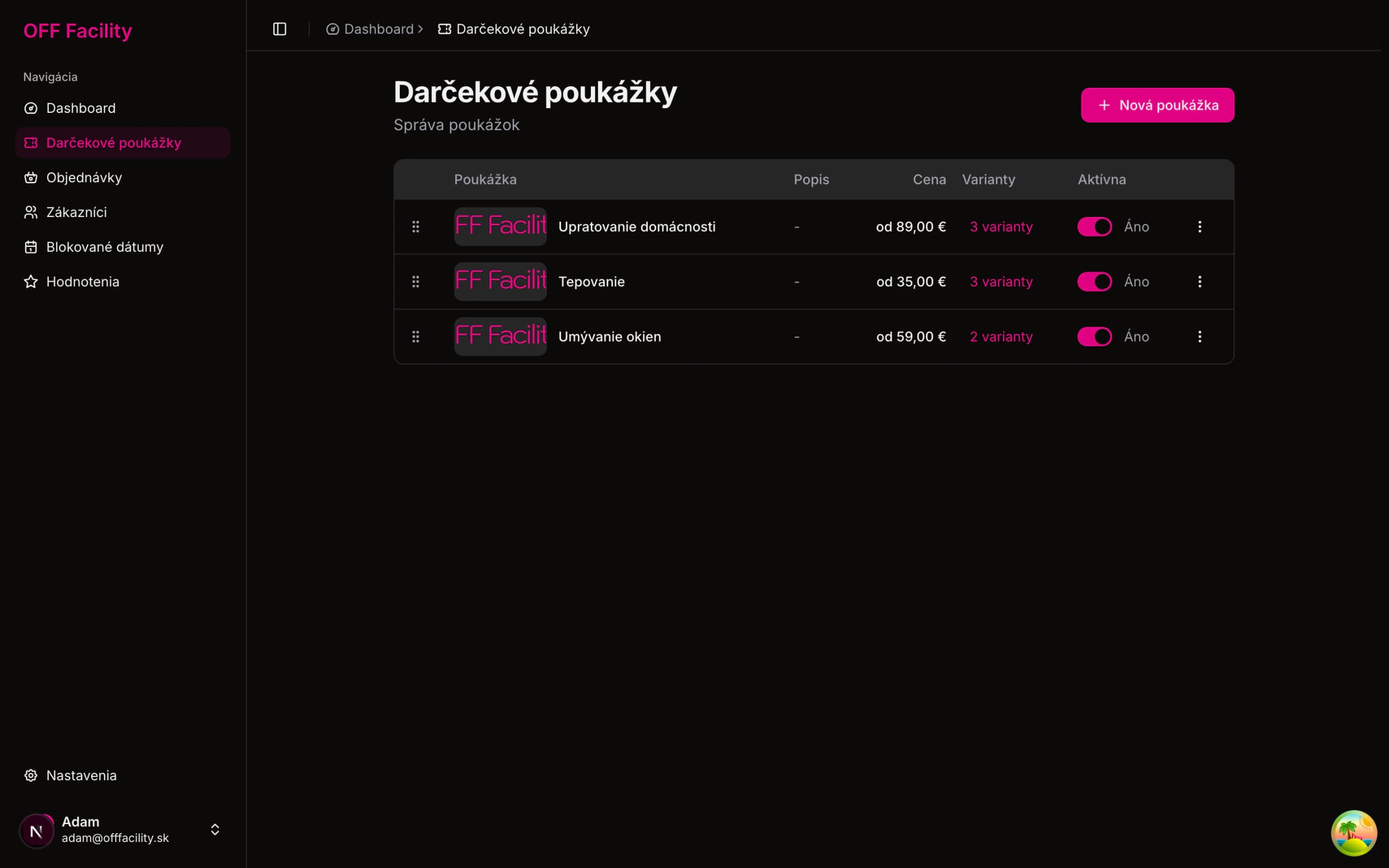This screenshot has height=868, width=1389.
Task: Grab the drag handle for Umývanie okien
Action: (416, 336)
